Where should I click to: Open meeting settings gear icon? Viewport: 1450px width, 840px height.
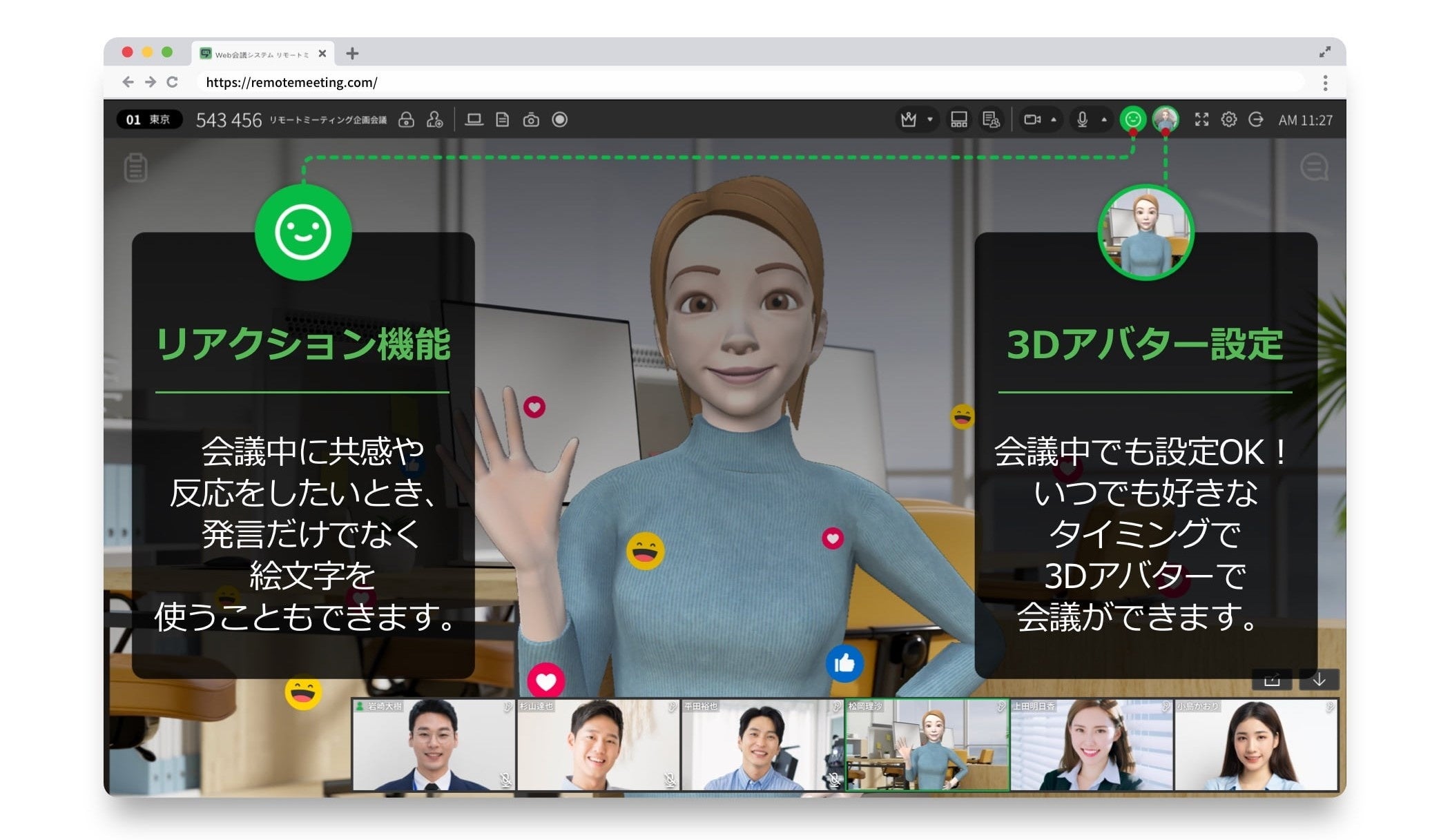click(1228, 119)
